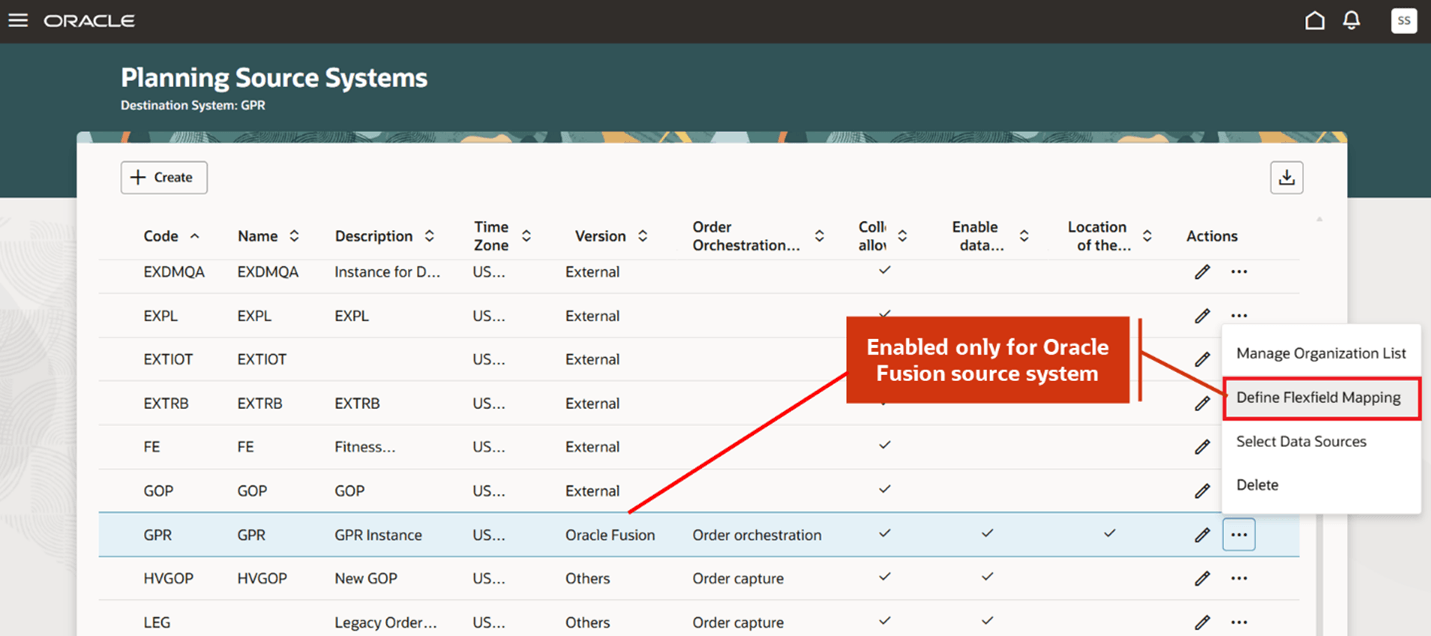This screenshot has width=1431, height=636.
Task: Edit the FE source system
Action: tap(1202, 447)
